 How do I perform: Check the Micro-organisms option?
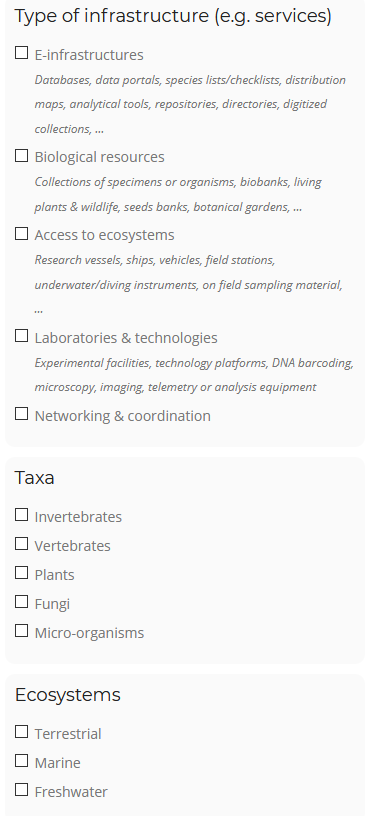point(21,631)
